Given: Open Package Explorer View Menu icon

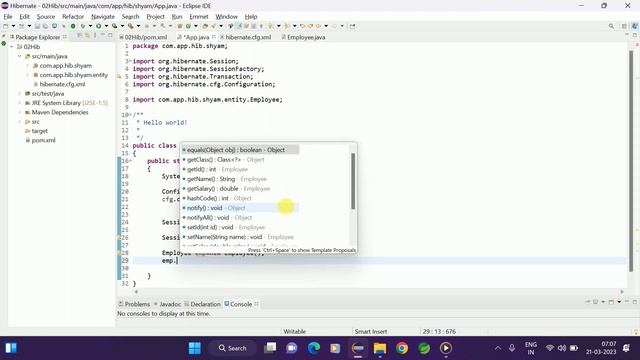Looking at the screenshot, I should [95, 36].
